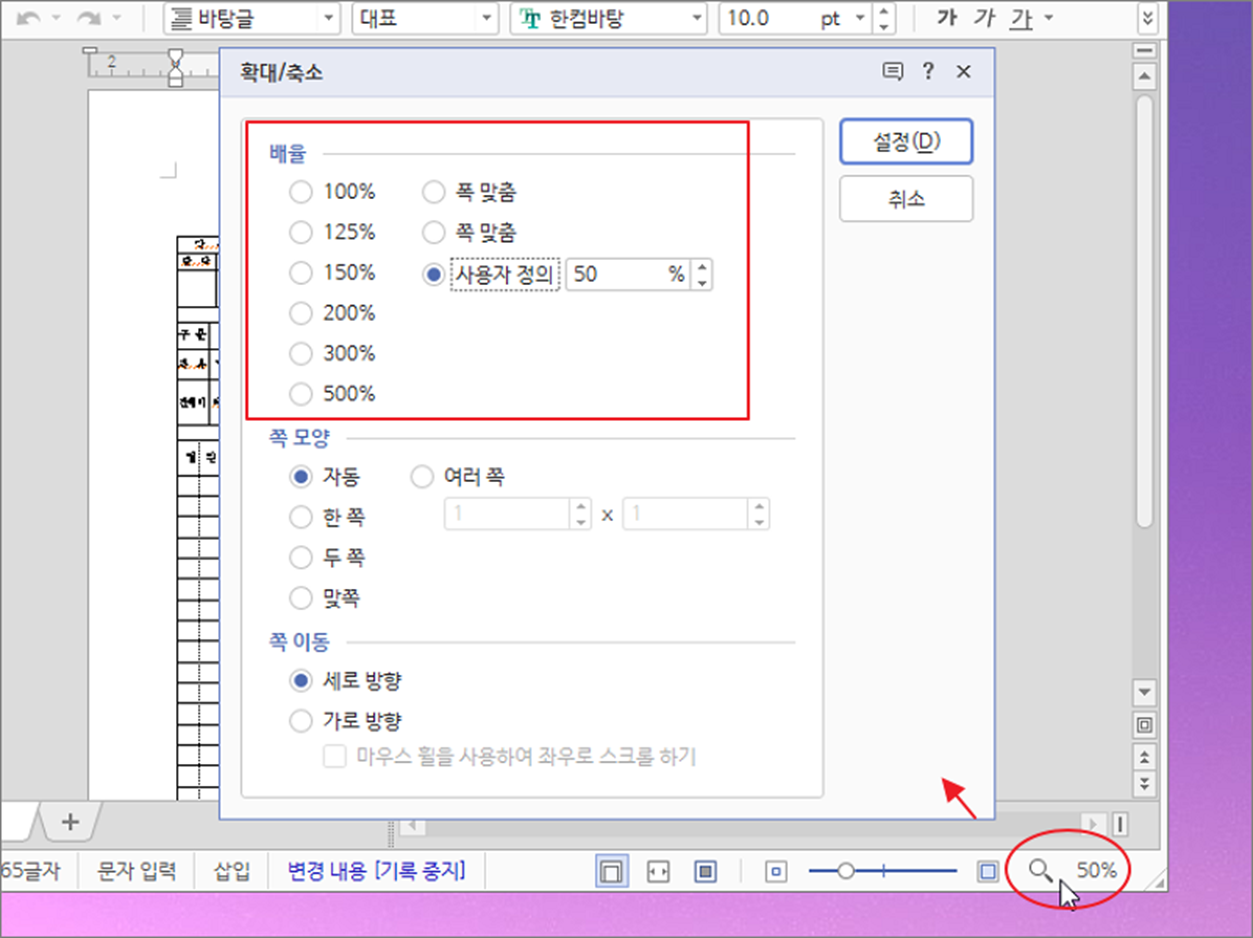Select the 쪽 맞춤 radio in the dialog

tap(433, 232)
